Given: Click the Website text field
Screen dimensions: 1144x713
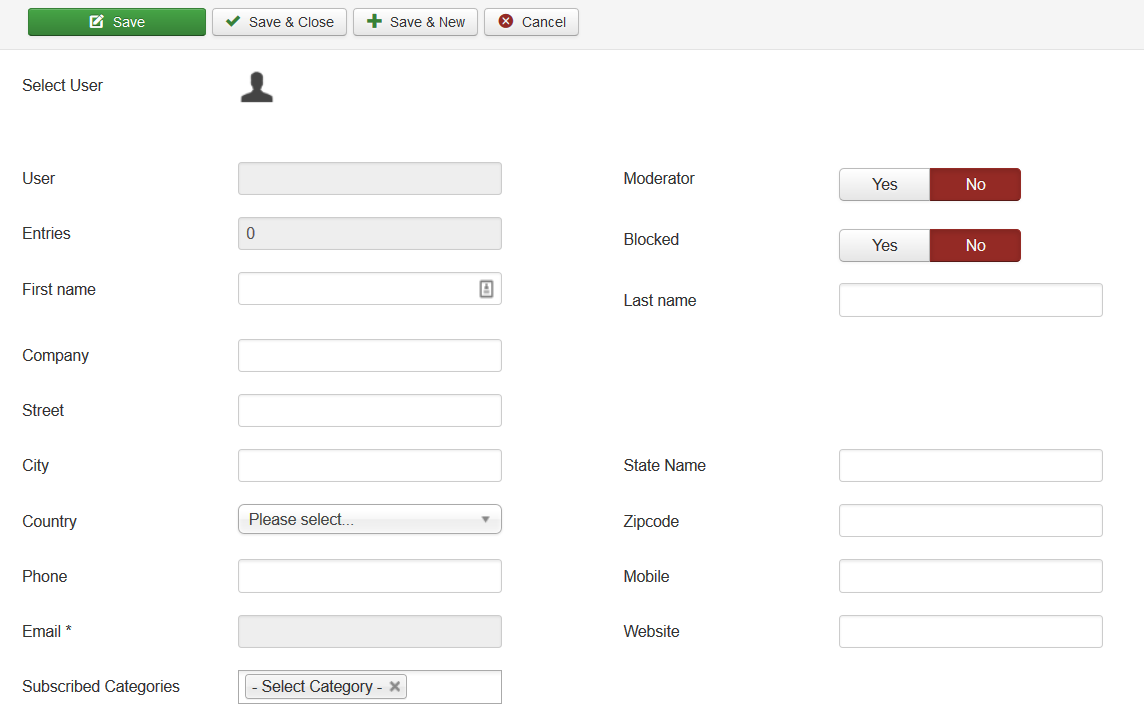Looking at the screenshot, I should (970, 631).
